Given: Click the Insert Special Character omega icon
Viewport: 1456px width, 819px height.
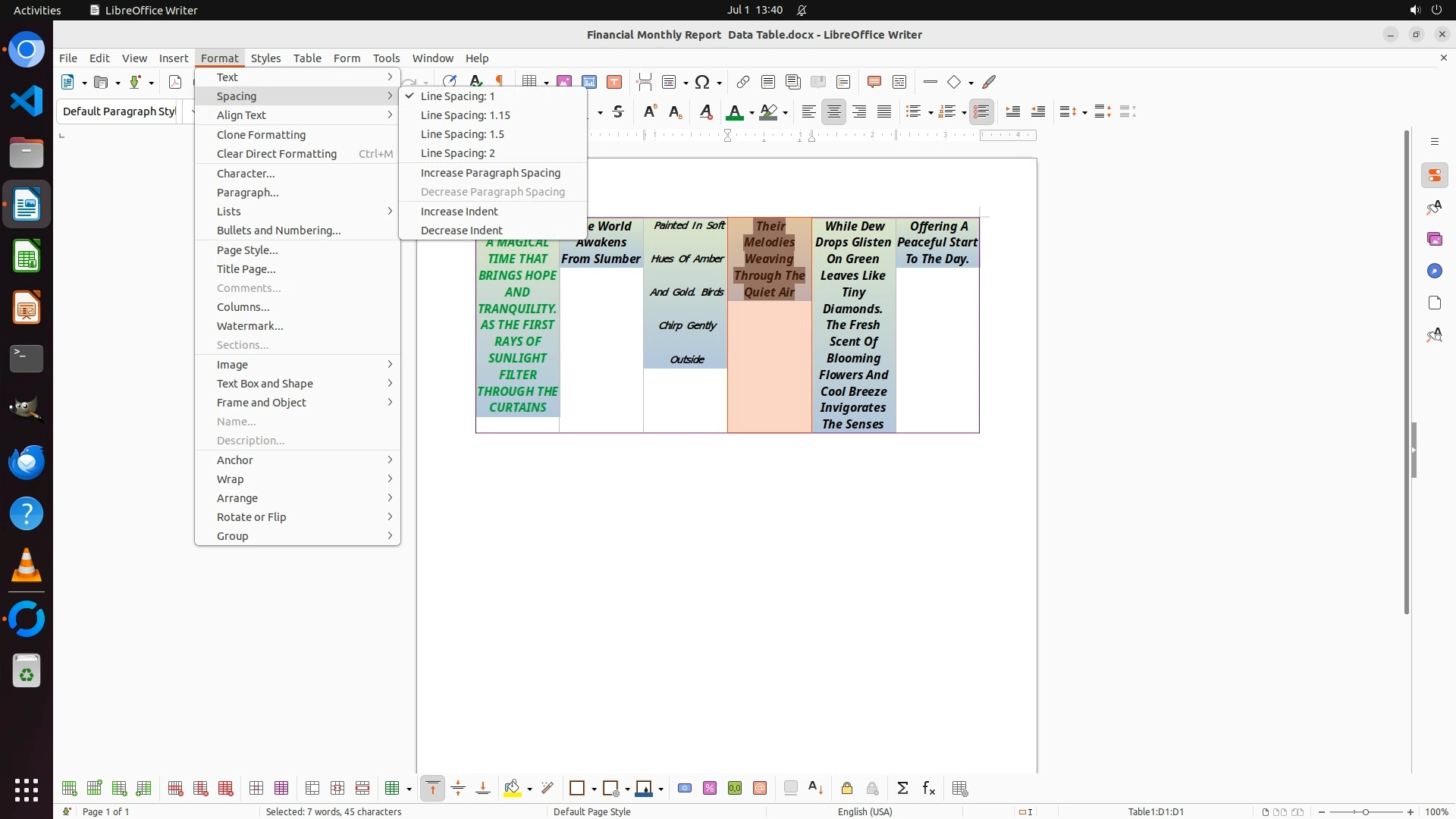Looking at the screenshot, I should point(702,82).
